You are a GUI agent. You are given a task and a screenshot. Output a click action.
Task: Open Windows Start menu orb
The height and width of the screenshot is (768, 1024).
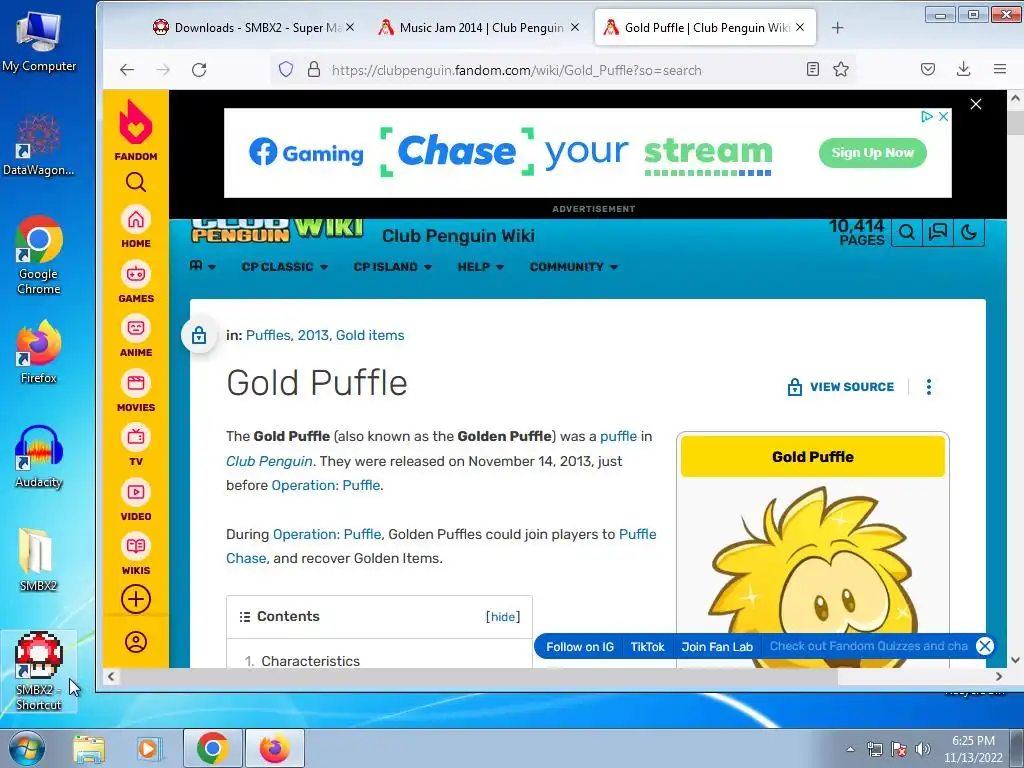click(26, 748)
